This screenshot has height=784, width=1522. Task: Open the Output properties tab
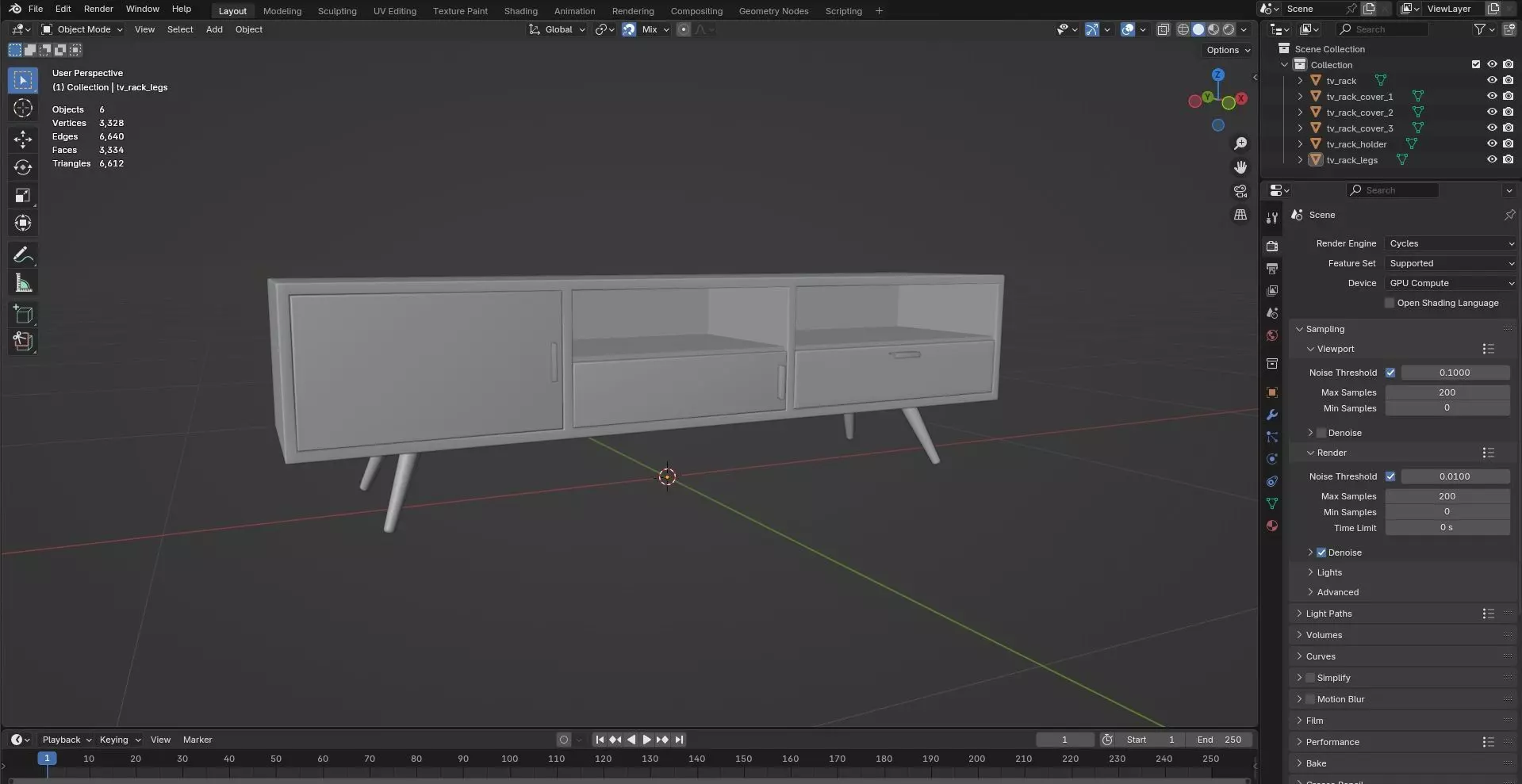[1272, 269]
